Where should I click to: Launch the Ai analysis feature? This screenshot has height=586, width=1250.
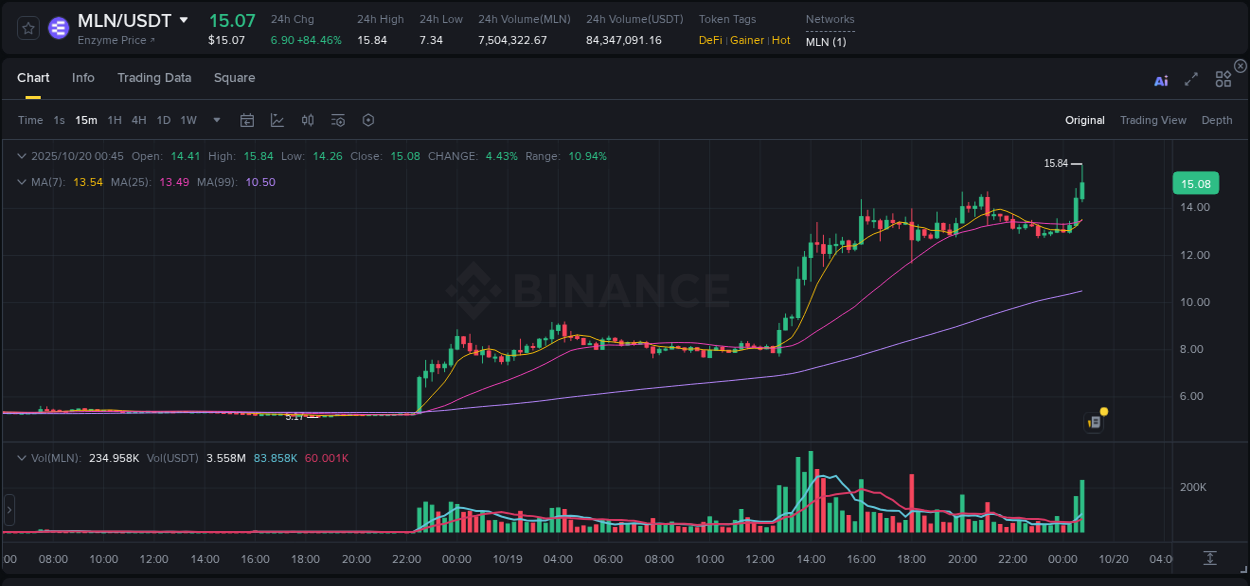click(1161, 81)
